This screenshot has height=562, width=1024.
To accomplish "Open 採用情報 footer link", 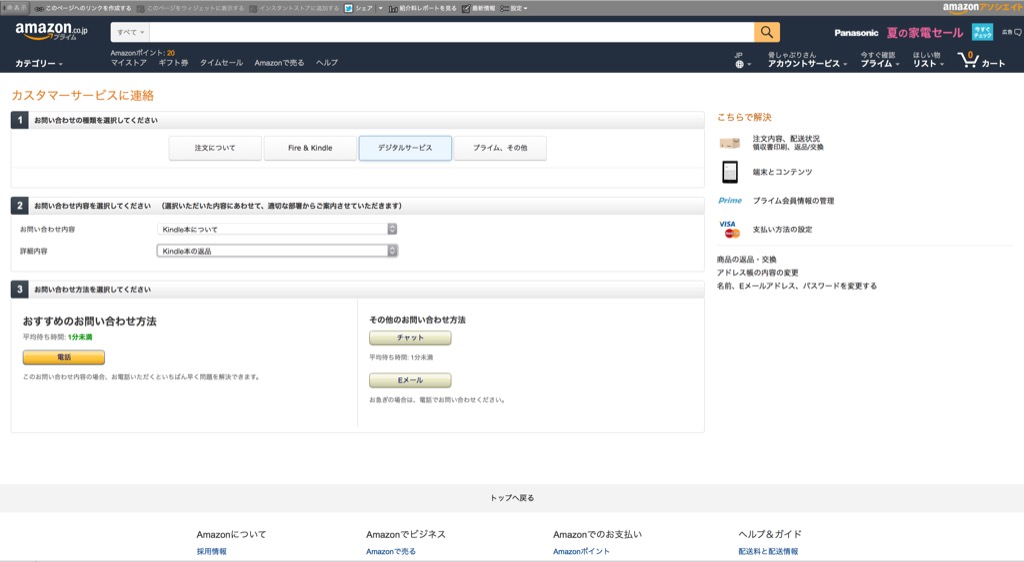I will pos(212,552).
